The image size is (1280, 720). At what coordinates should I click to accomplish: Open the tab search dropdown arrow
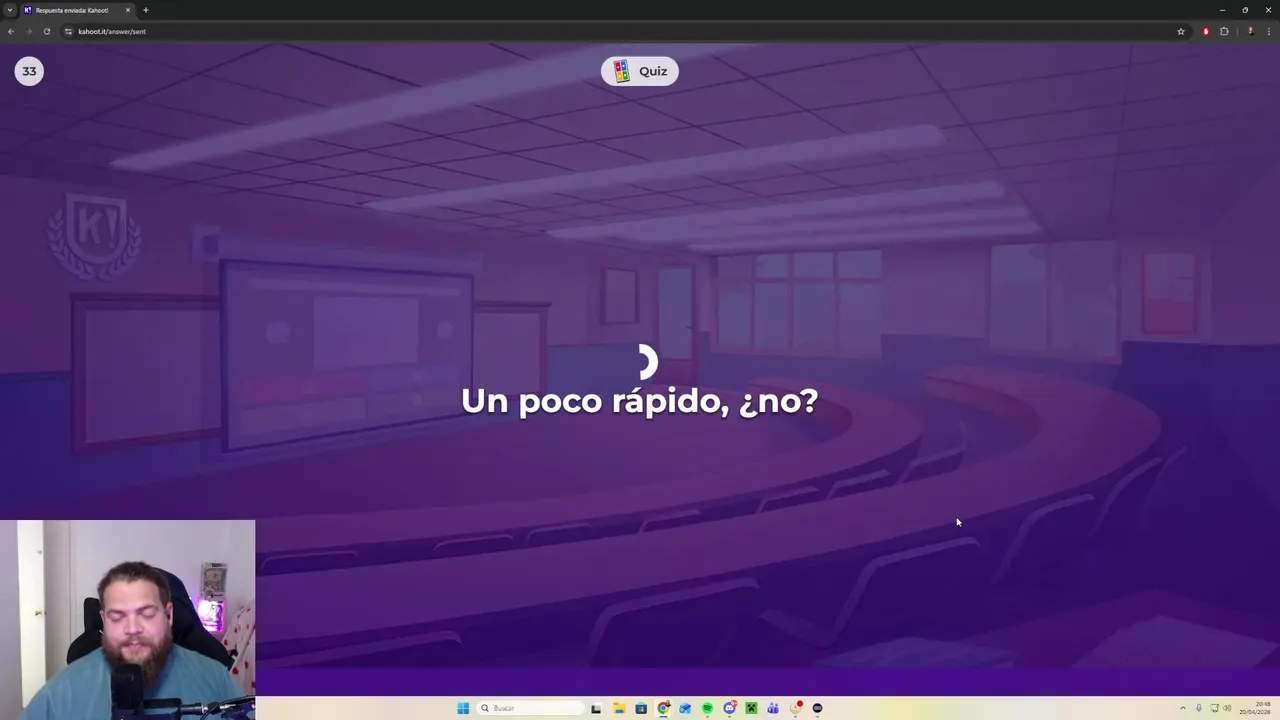[x=10, y=10]
